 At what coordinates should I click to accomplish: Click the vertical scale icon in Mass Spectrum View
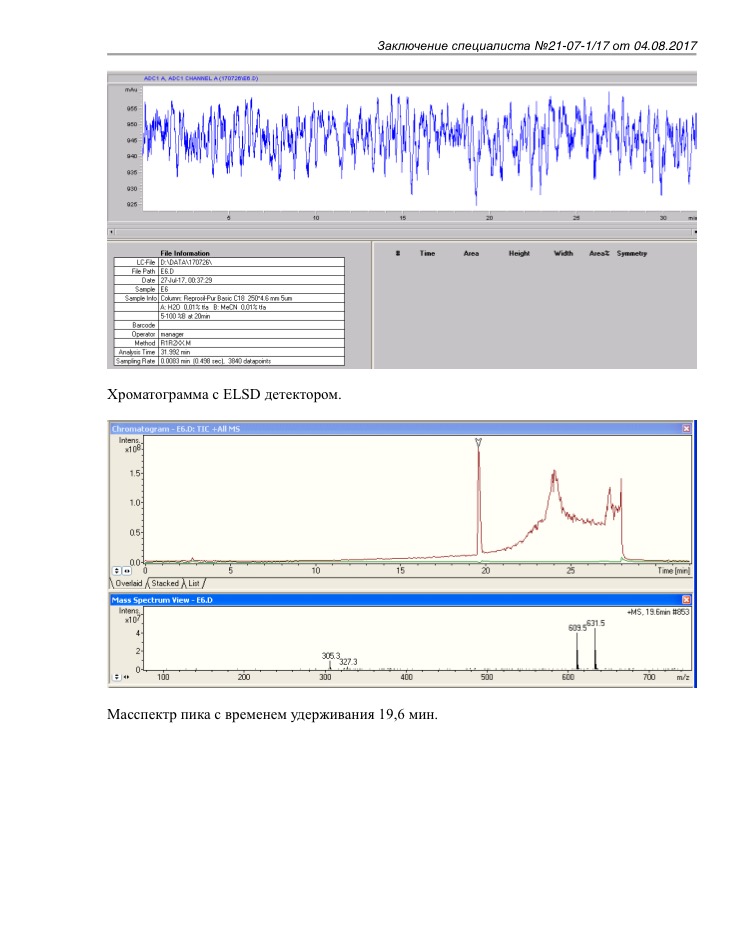point(116,677)
